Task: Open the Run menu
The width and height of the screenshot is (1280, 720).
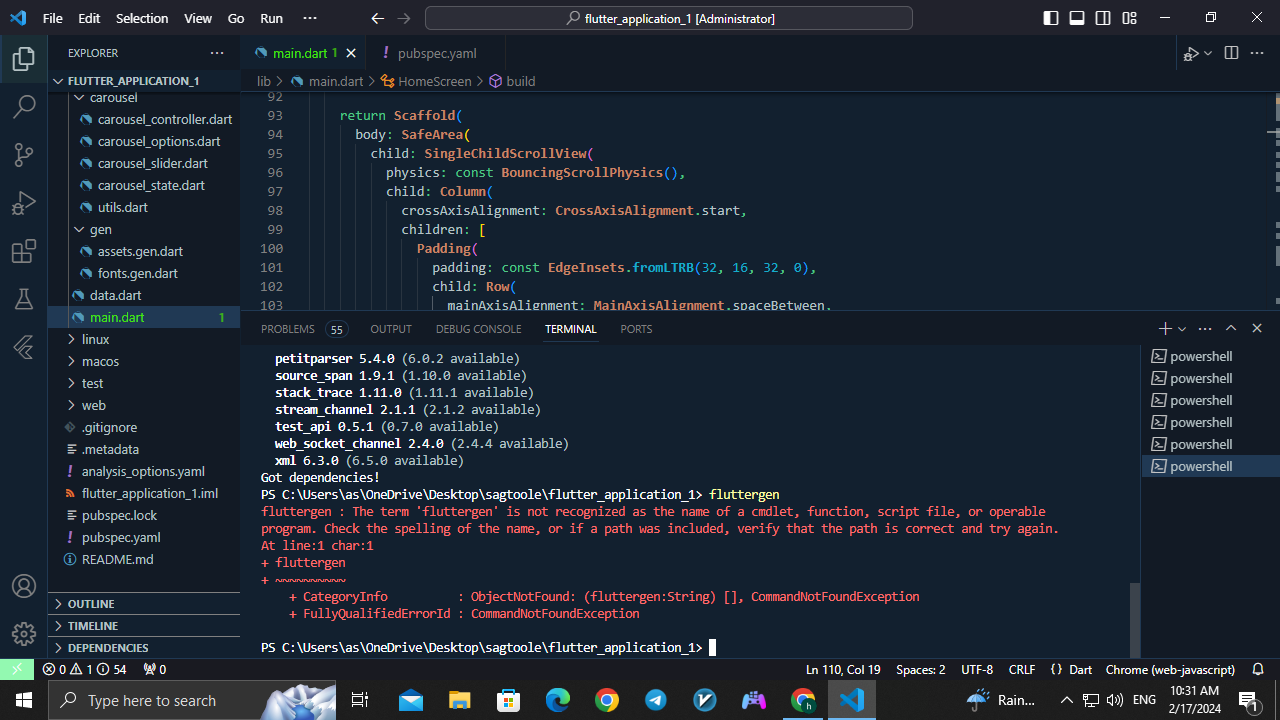Action: coord(271,18)
